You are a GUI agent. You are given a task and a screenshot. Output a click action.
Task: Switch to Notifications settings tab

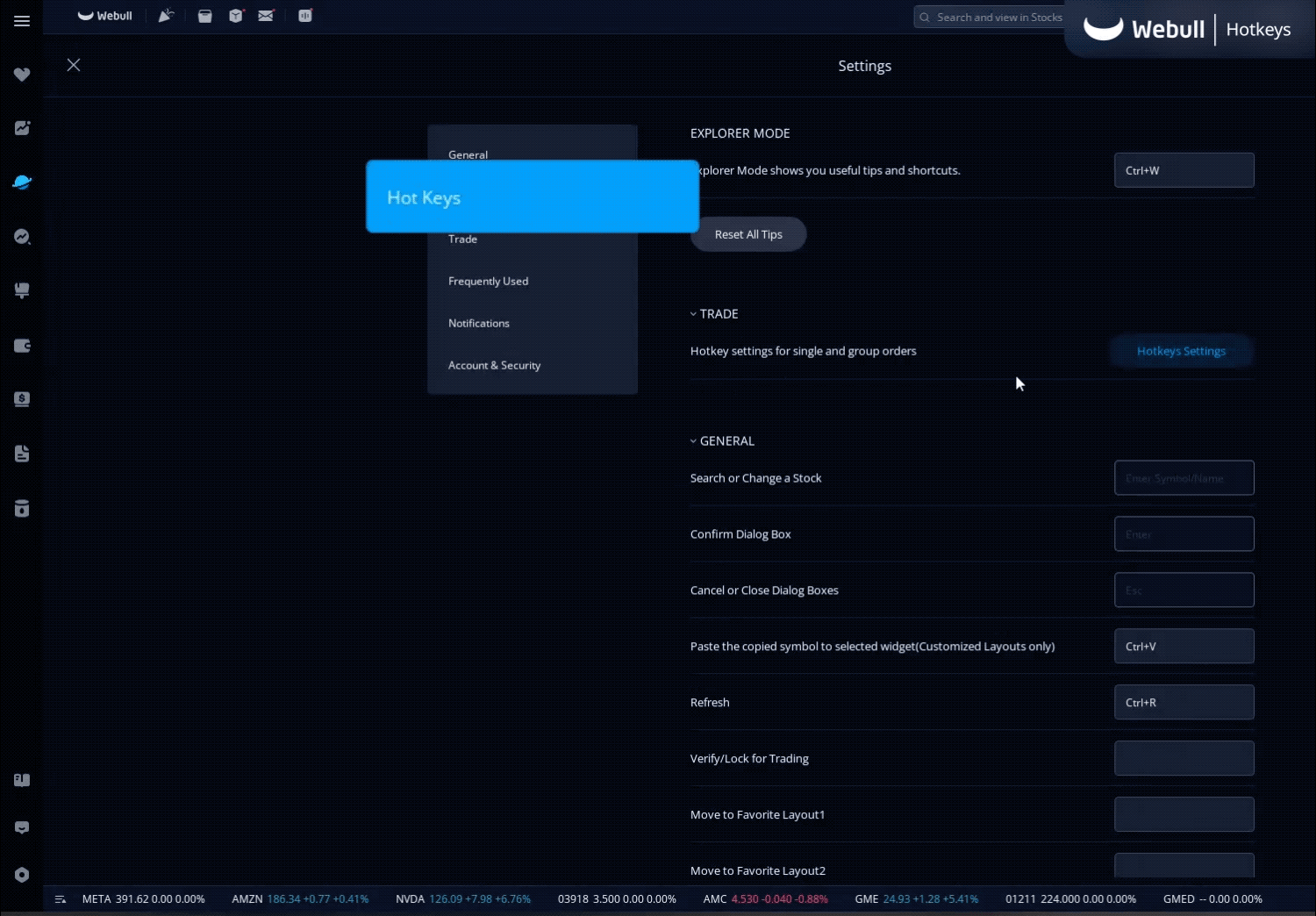coord(478,323)
